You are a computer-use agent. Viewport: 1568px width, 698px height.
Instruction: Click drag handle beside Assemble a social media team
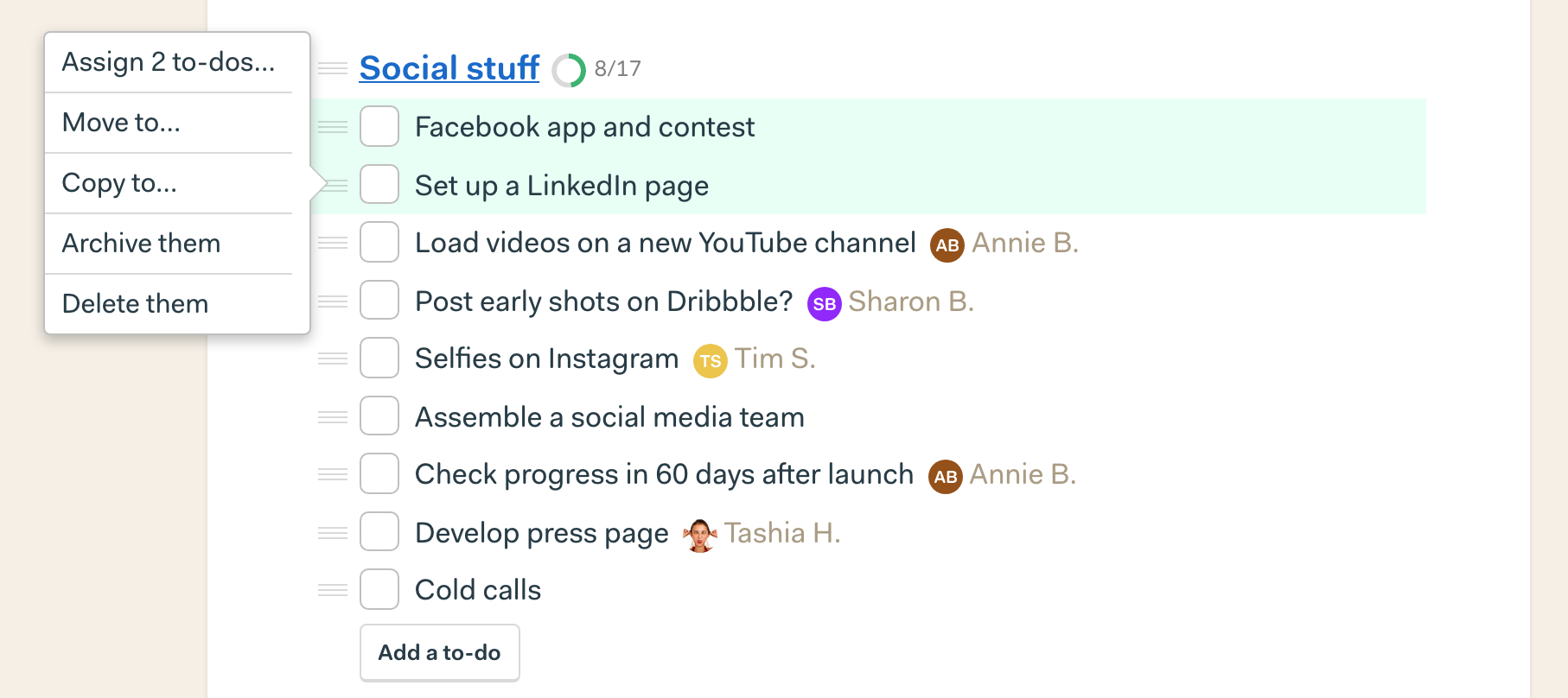[333, 417]
